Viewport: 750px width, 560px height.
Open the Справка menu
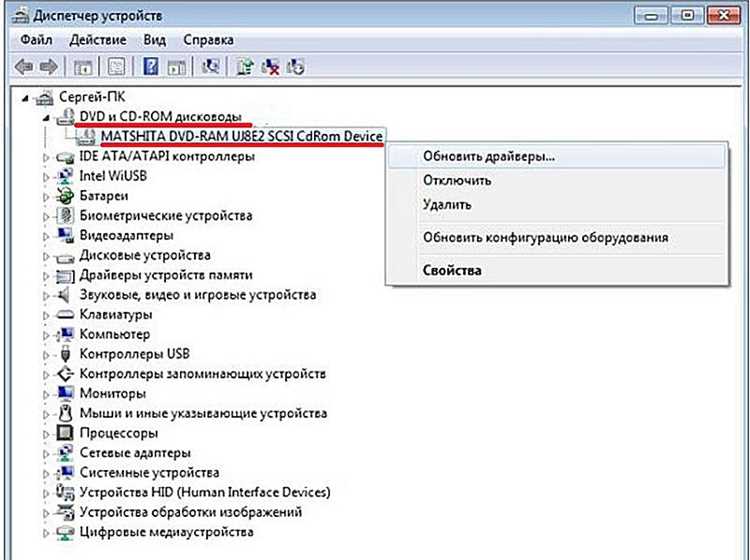pyautogui.click(x=209, y=40)
